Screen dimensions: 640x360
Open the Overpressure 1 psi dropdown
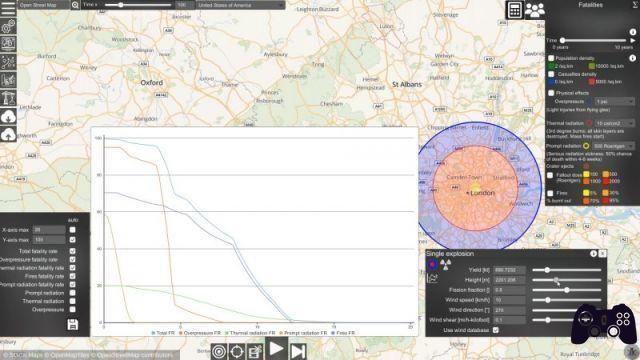click(x=615, y=101)
